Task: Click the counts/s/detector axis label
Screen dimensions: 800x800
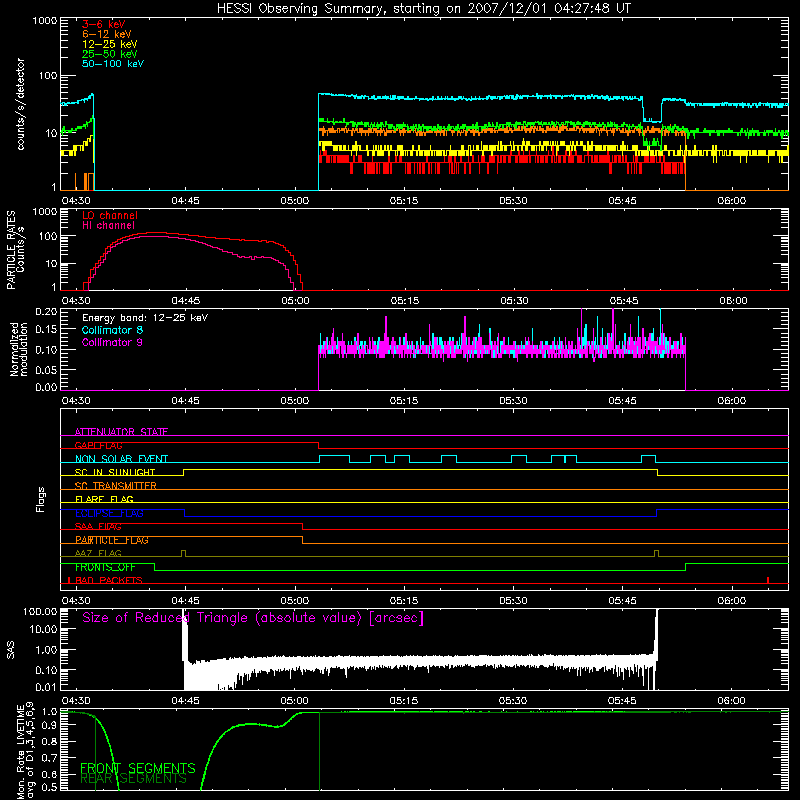Action: click(x=20, y=104)
